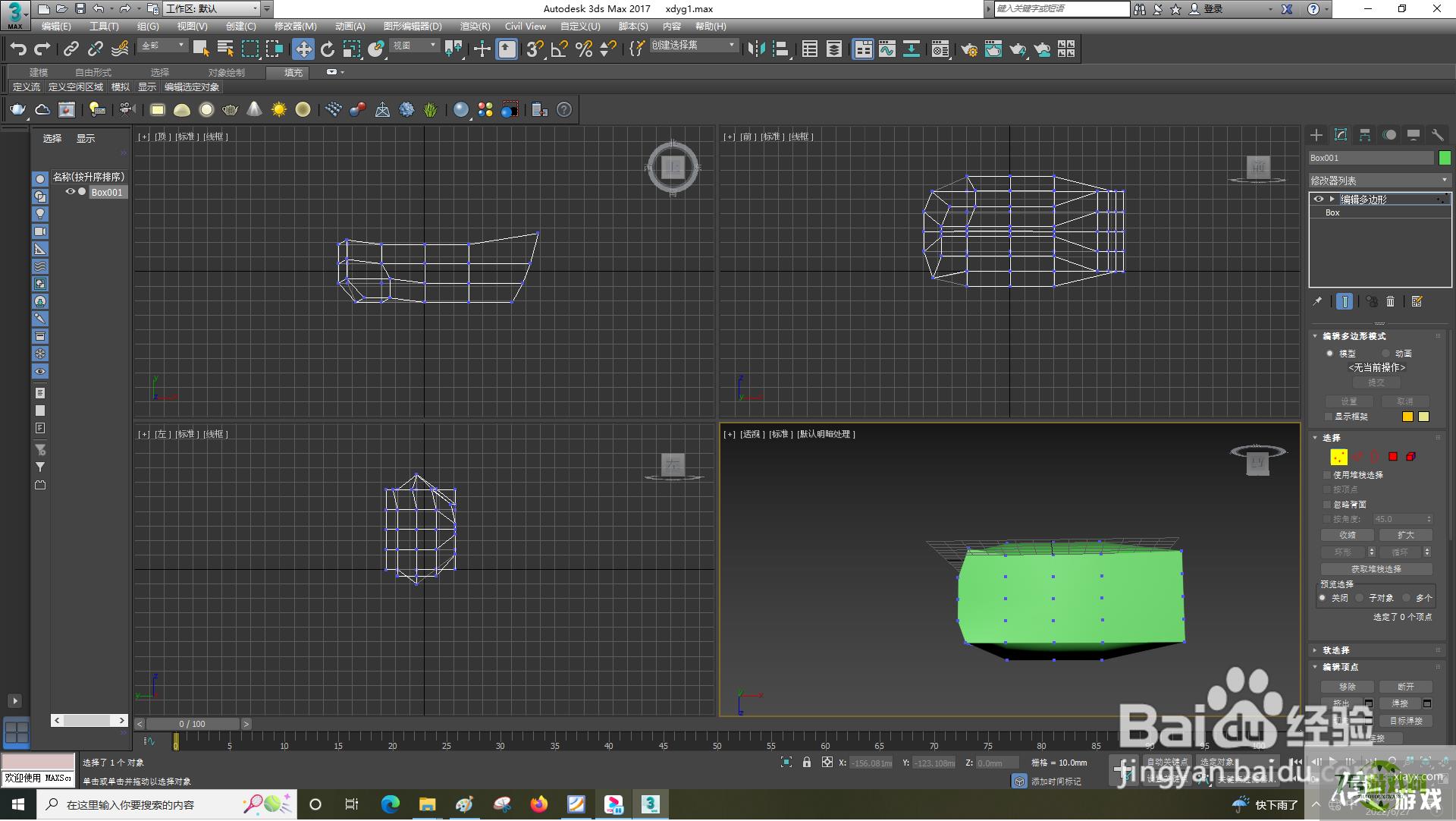Screen dimensions: 1456x821
Task: Click the Box001 object name field
Action: [1371, 158]
